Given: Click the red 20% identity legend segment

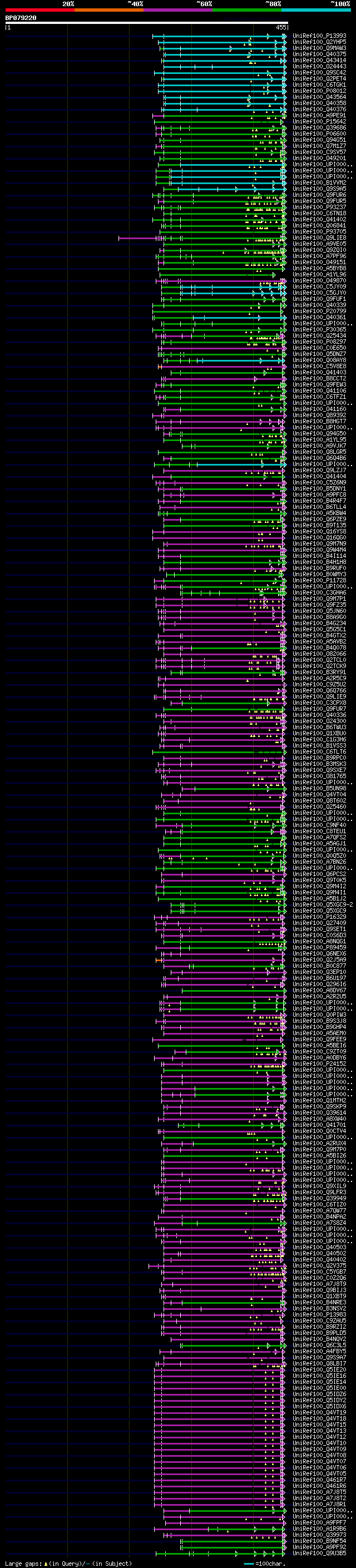Looking at the screenshot, I should [39, 10].
